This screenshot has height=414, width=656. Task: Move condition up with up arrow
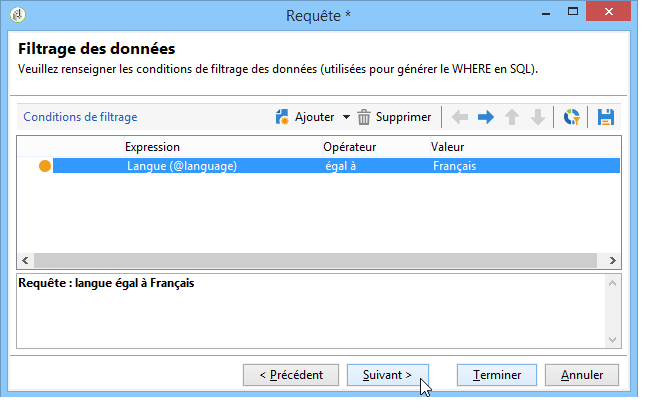[512, 117]
